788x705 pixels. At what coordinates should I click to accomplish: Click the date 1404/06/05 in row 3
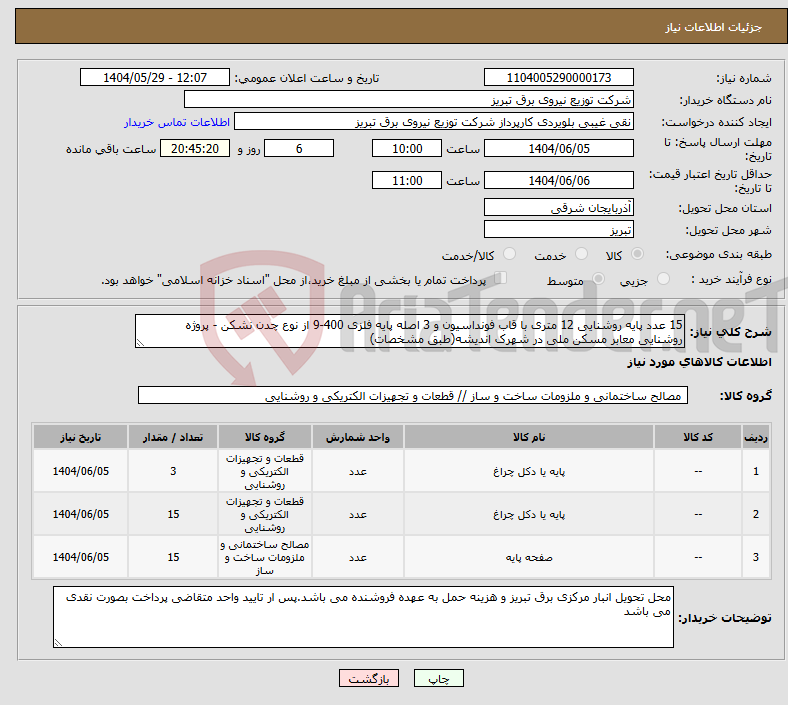pos(80,557)
